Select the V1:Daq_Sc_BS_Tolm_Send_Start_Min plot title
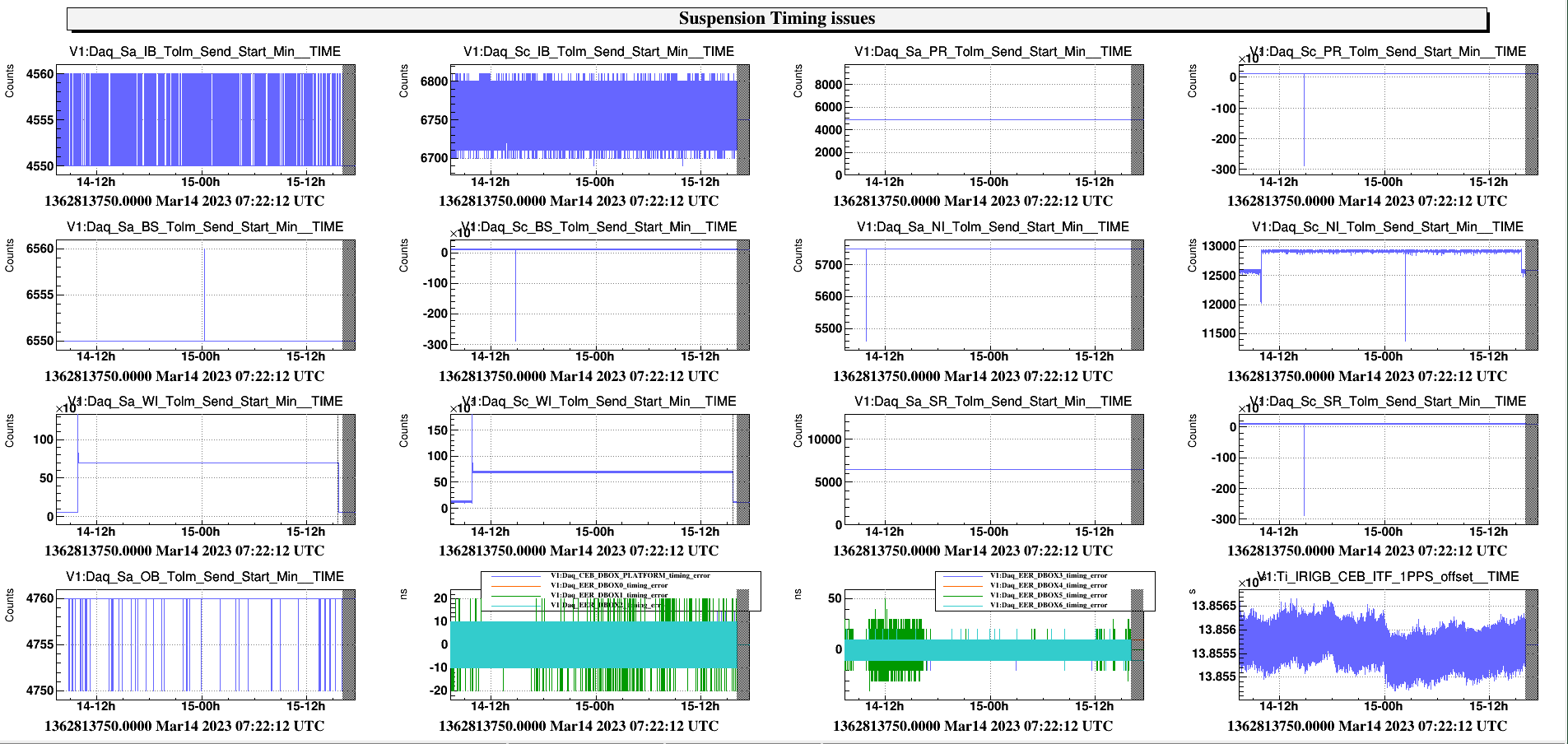 click(x=599, y=226)
